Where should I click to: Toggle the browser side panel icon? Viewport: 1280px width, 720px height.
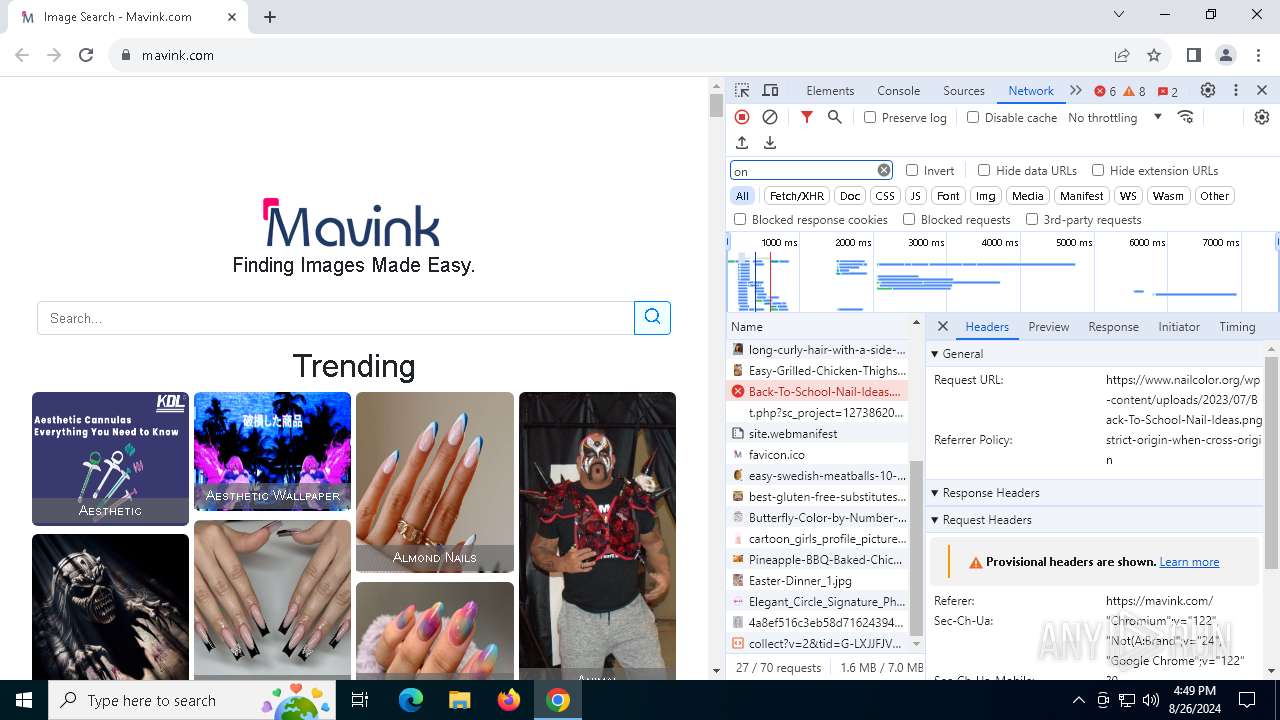click(1194, 55)
